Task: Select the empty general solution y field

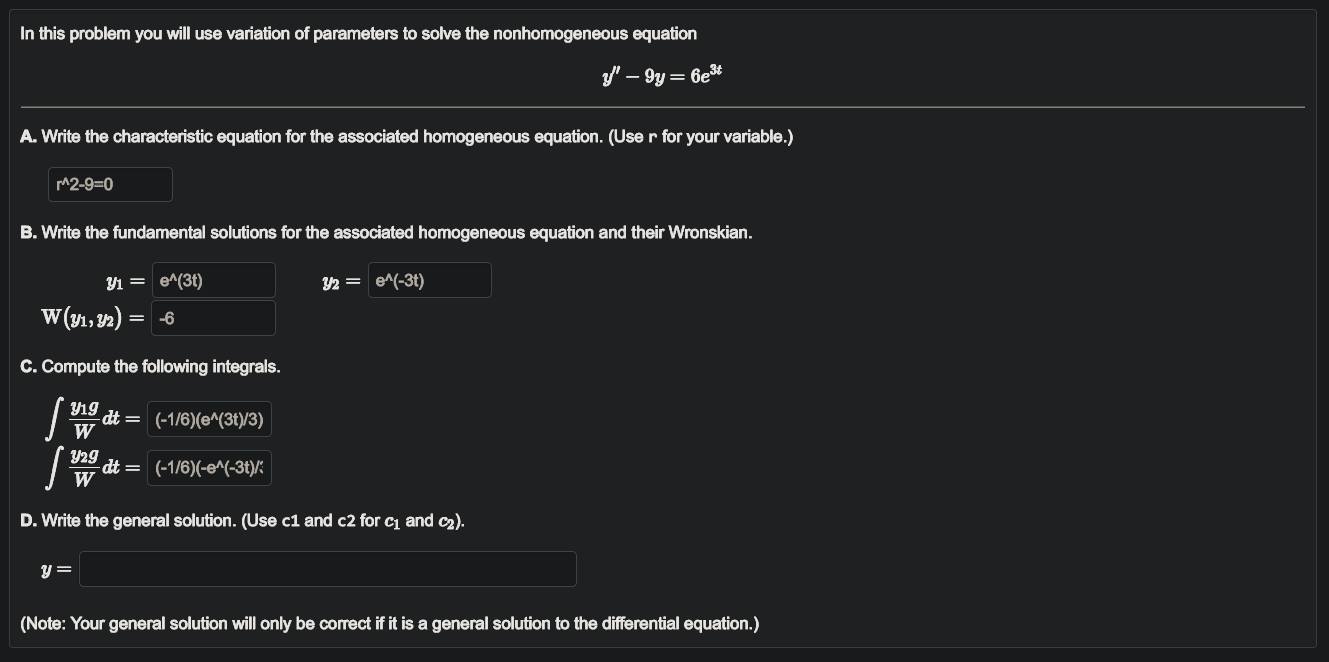Action: click(325, 568)
